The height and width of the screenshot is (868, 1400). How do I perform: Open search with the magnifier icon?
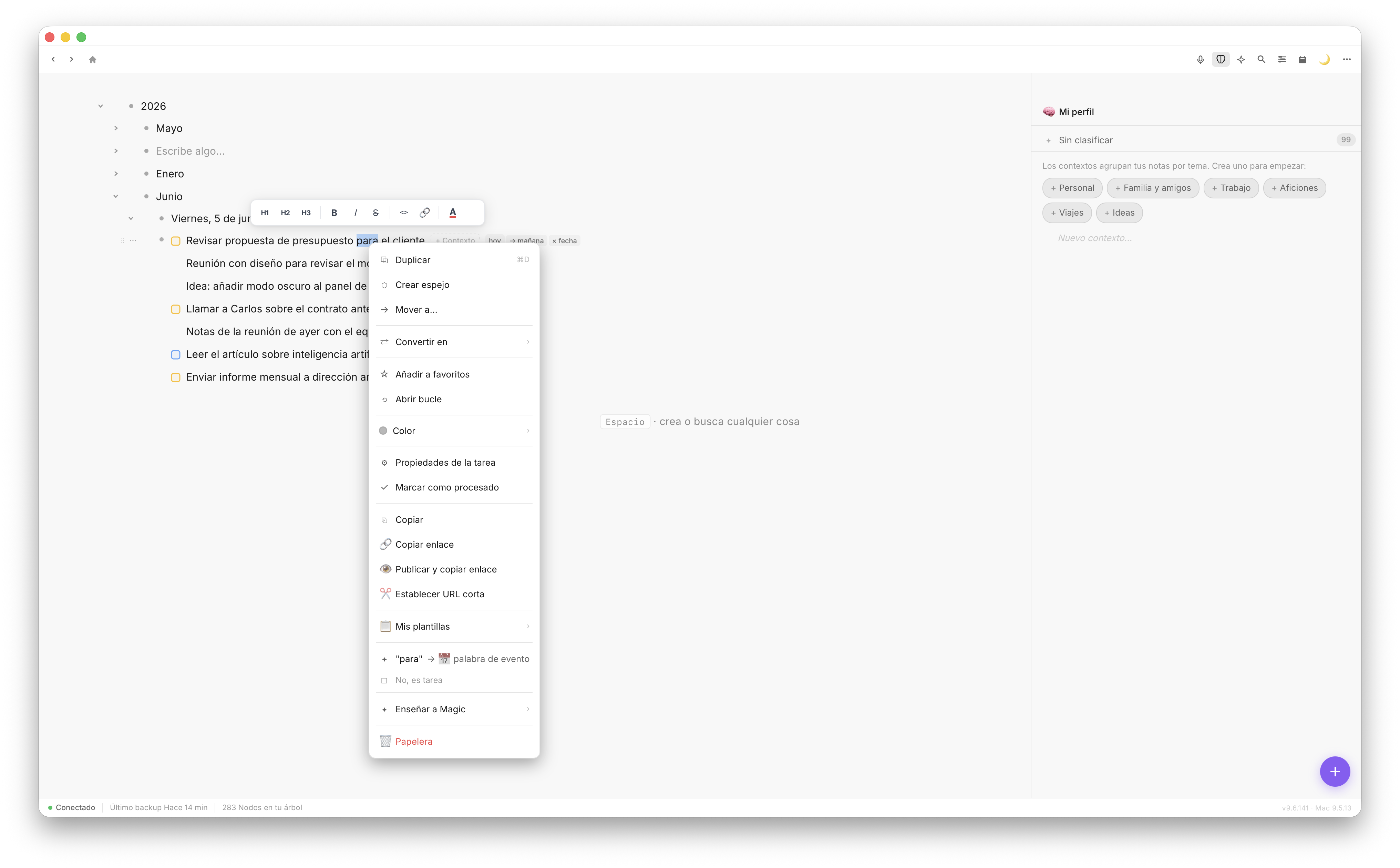[1261, 59]
